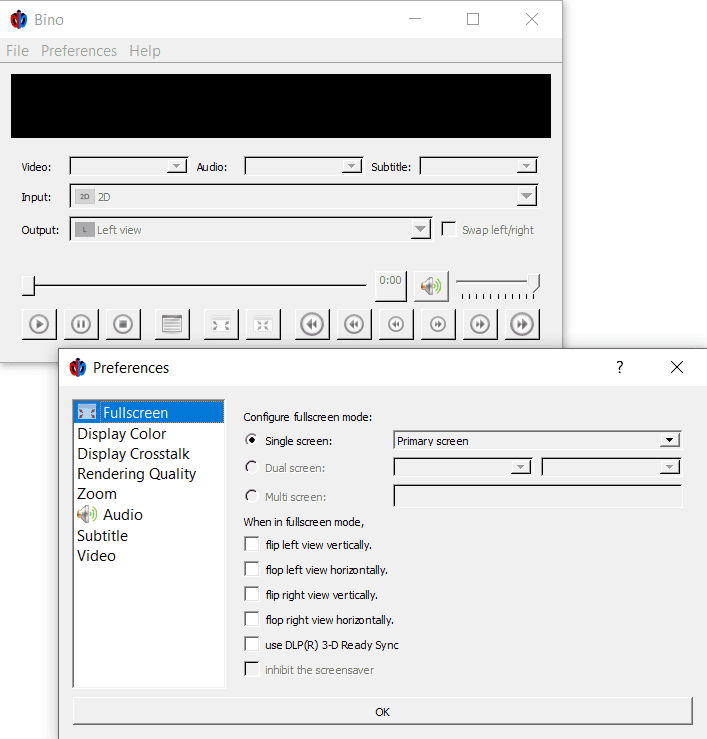Seek backward the largest step

point(312,324)
